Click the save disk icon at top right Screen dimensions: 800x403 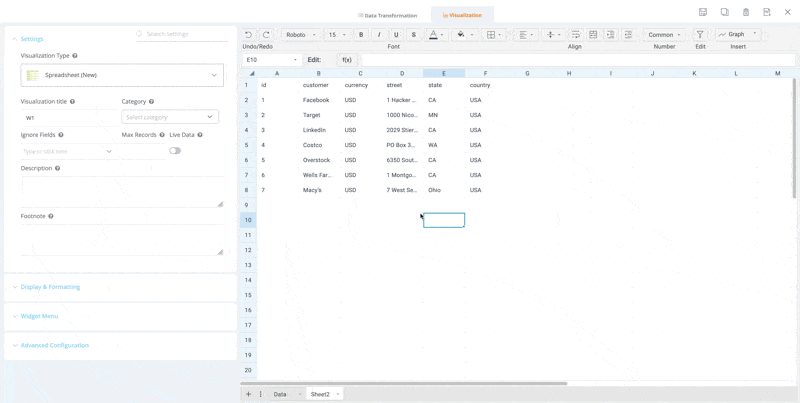pos(703,13)
